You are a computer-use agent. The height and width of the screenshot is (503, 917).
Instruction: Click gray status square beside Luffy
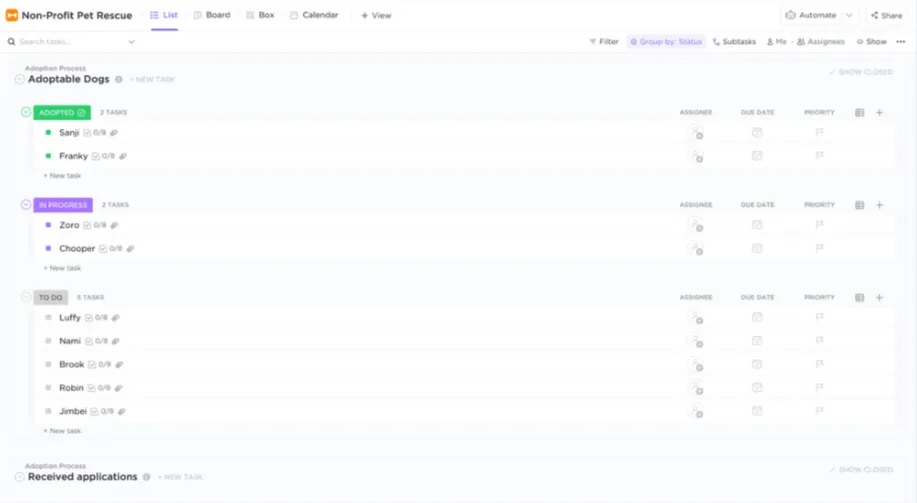tap(48, 317)
